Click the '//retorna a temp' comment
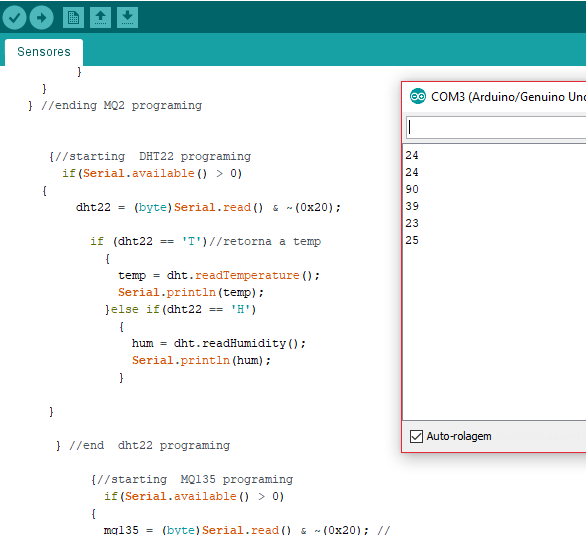 pyautogui.click(x=265, y=242)
